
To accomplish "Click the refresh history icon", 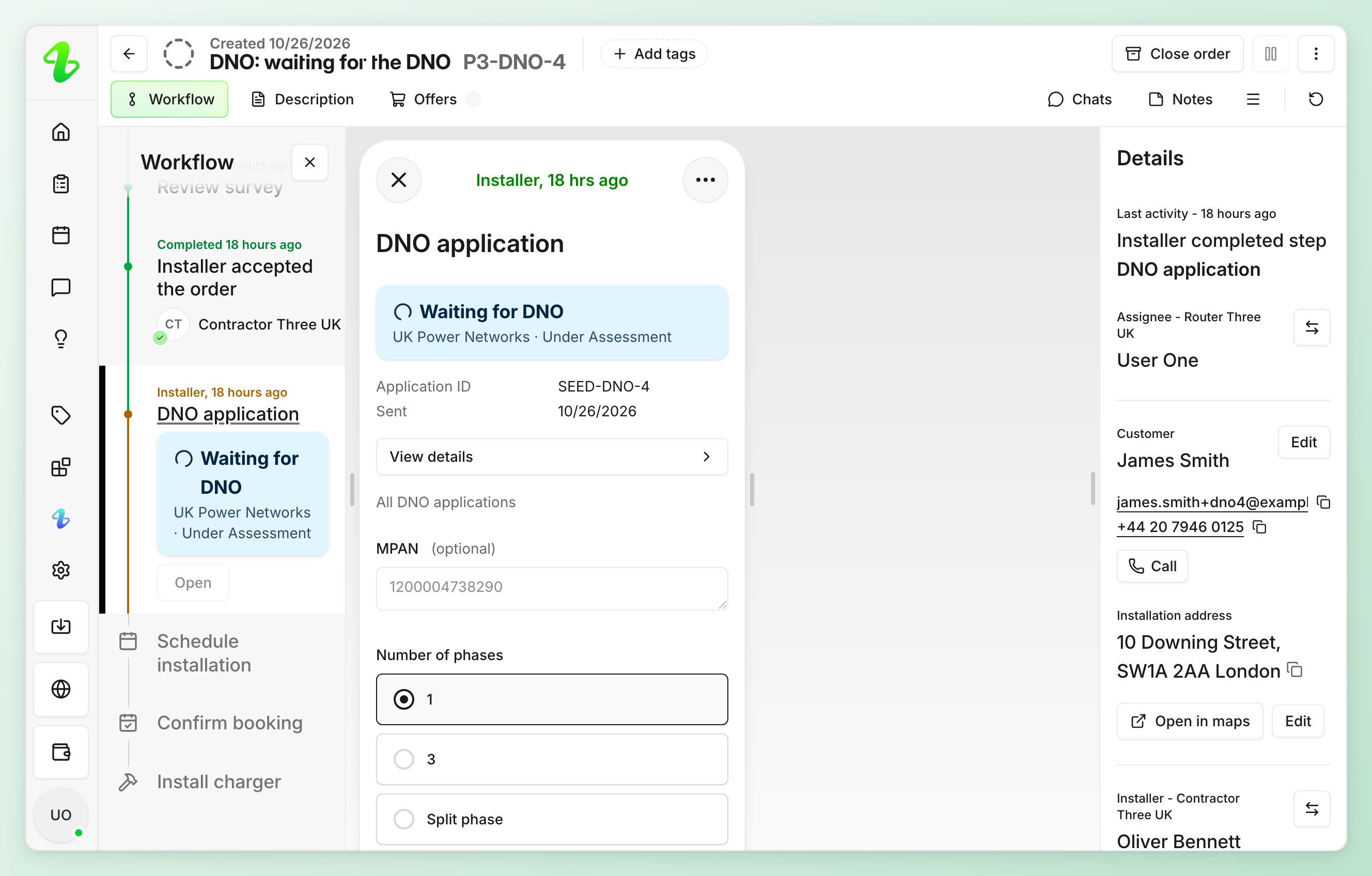I will tap(1316, 99).
